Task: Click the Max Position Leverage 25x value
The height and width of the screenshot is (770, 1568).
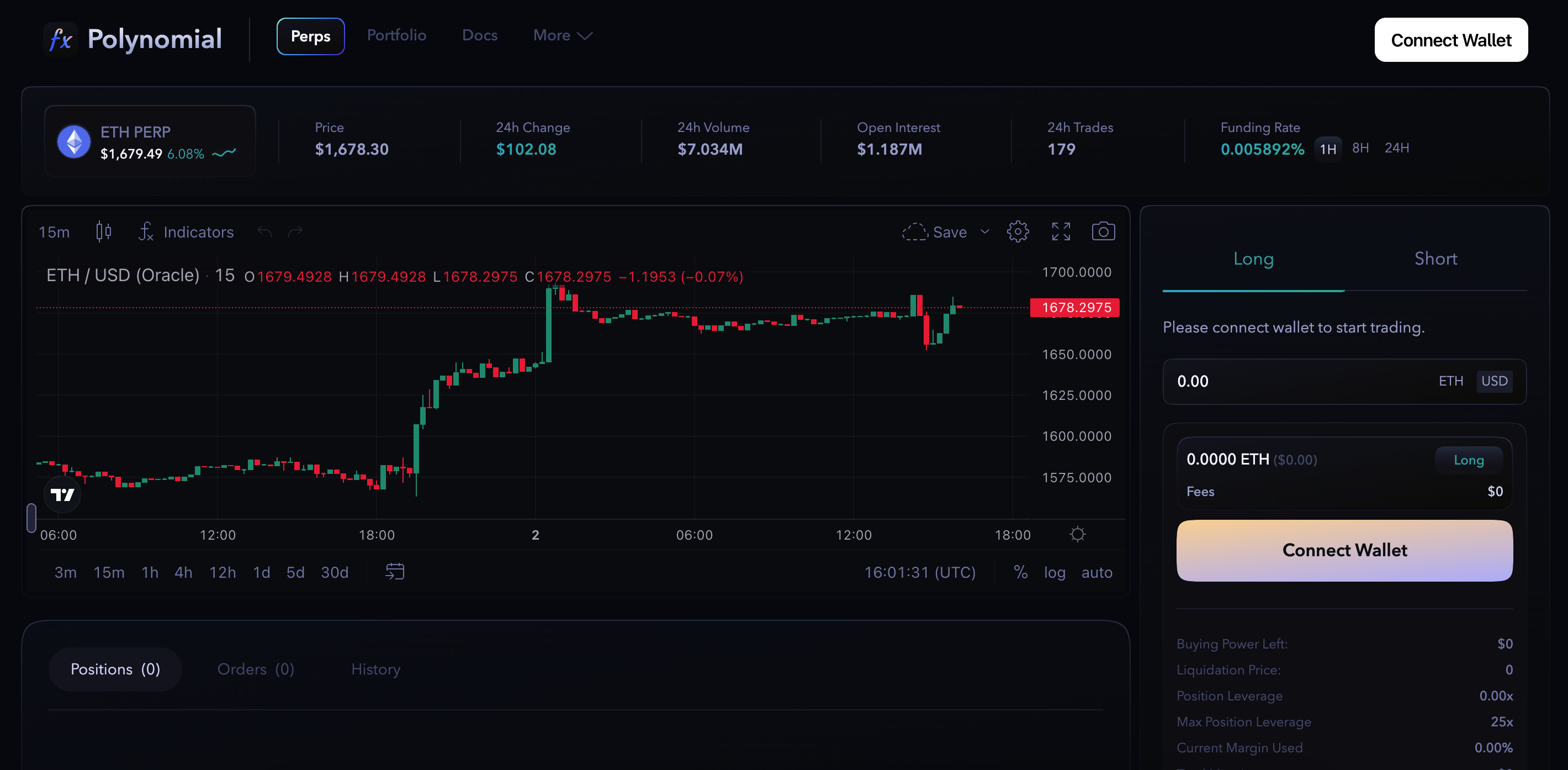Action: pos(1501,721)
